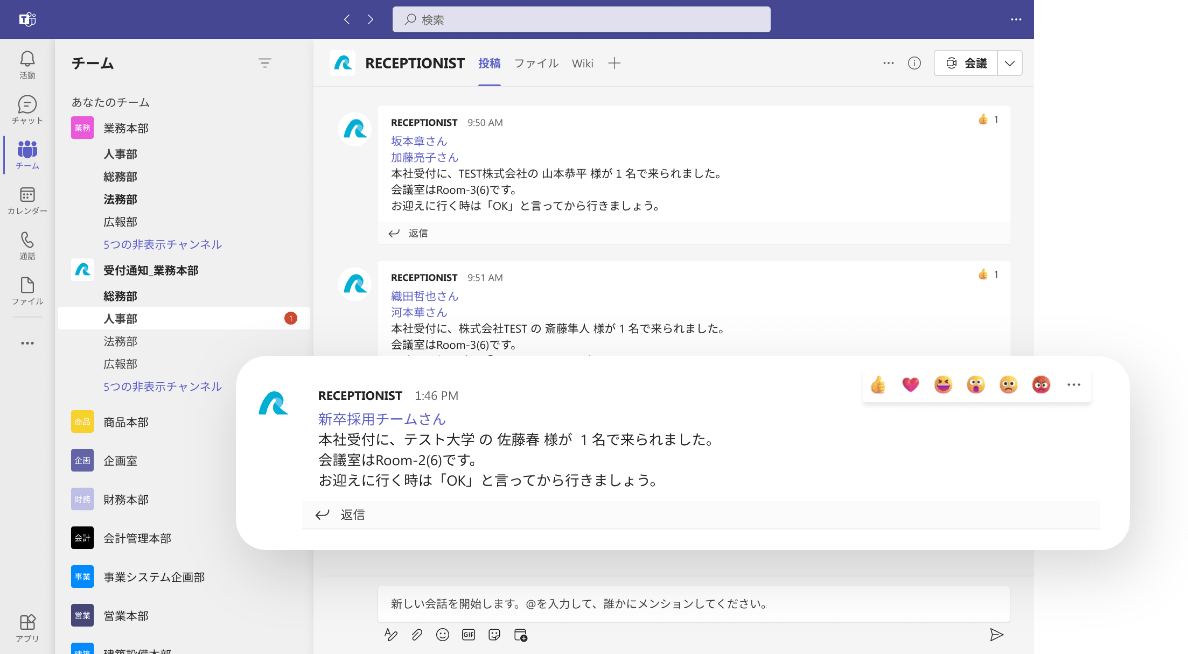Start a meeting with 会議 button

[x=966, y=64]
